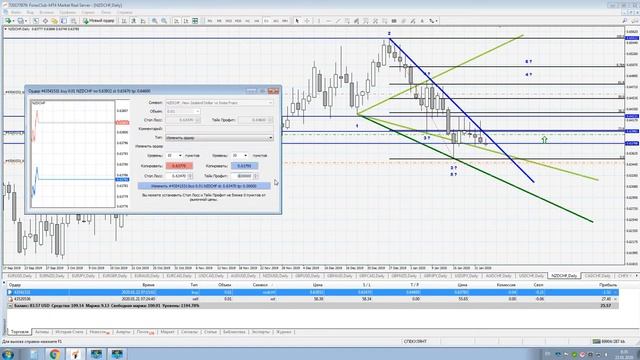
Task: Expand the right Уровень points dropdown
Action: click(245, 156)
